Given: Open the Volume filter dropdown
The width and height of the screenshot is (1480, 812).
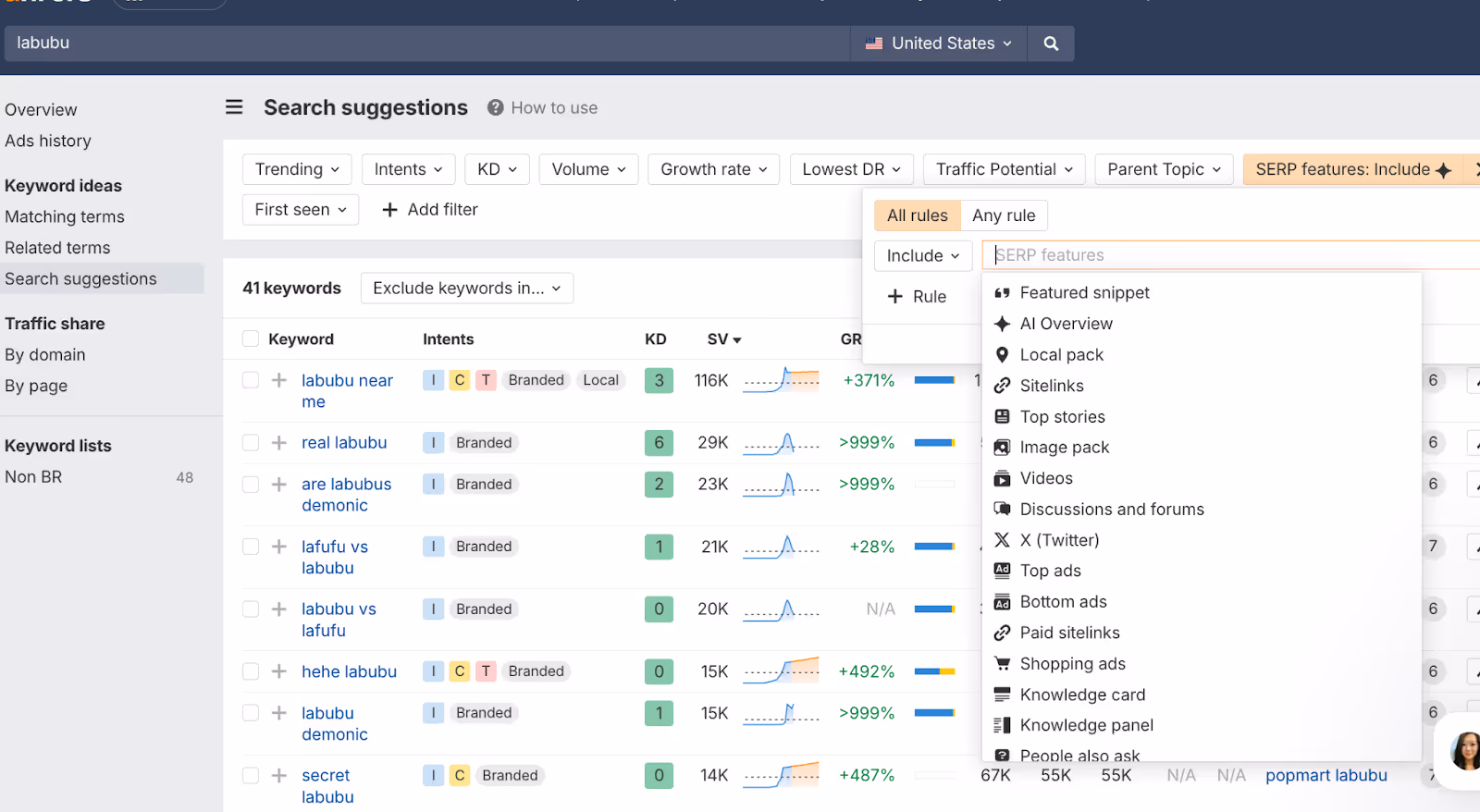Looking at the screenshot, I should click(x=589, y=169).
